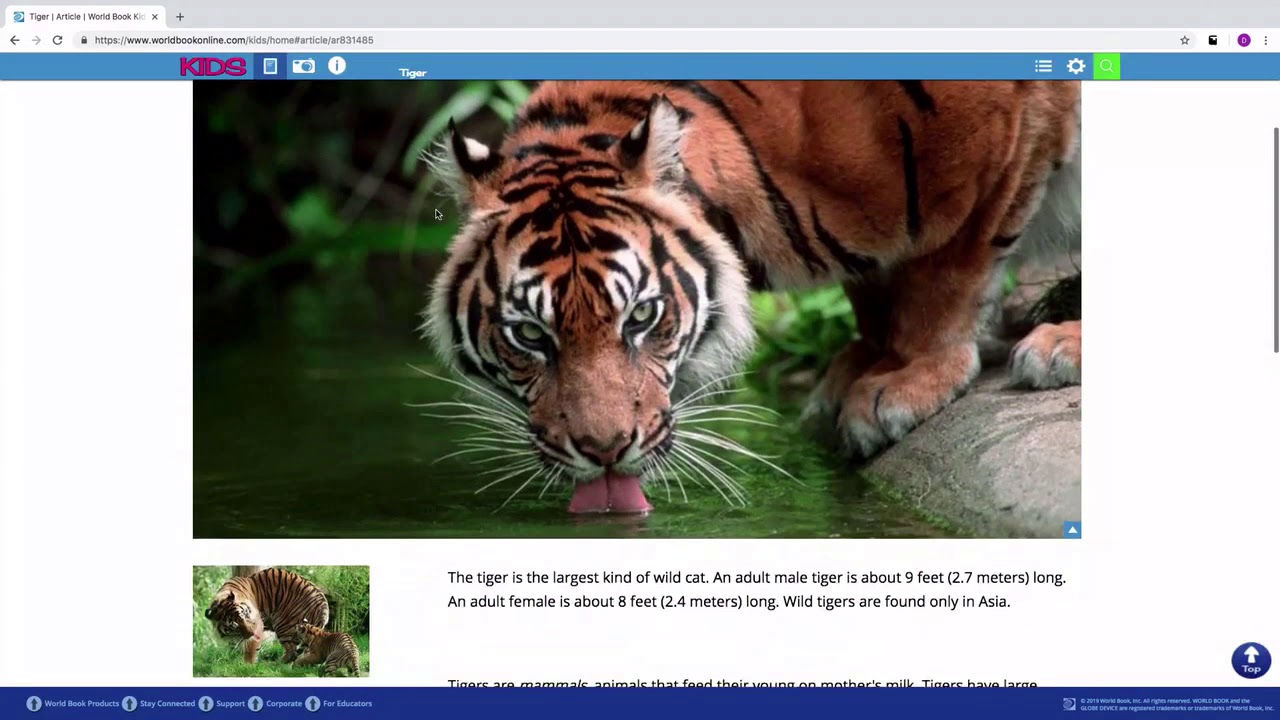Collapse image with the small up arrow

pyautogui.click(x=1072, y=530)
